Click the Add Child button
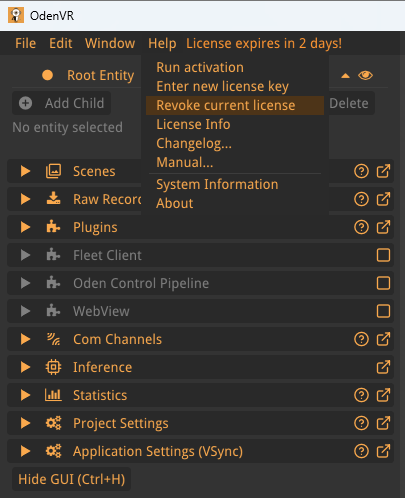Screen dimensions: 405x498 coord(62,103)
